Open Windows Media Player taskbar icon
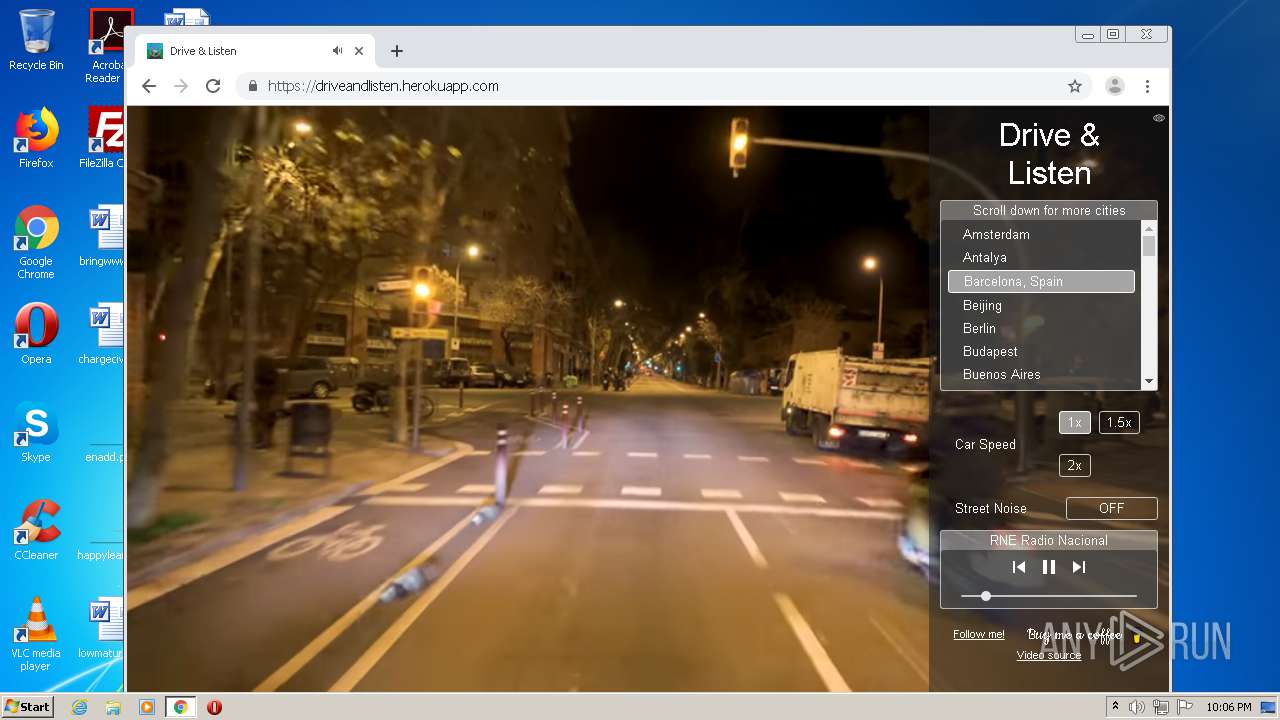This screenshot has height=720, width=1280. 147,707
